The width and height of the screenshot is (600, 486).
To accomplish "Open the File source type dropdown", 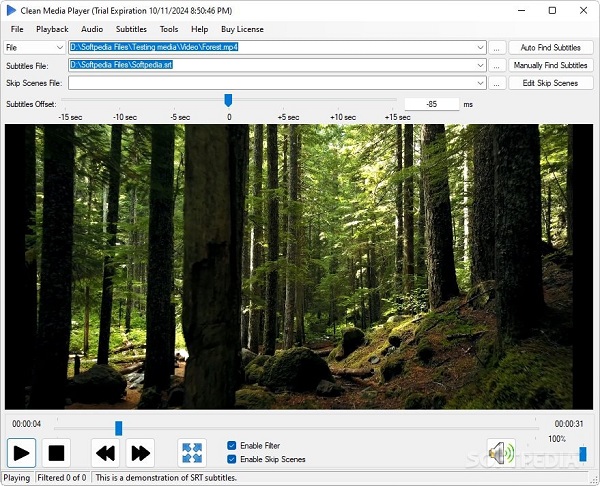I will point(34,47).
